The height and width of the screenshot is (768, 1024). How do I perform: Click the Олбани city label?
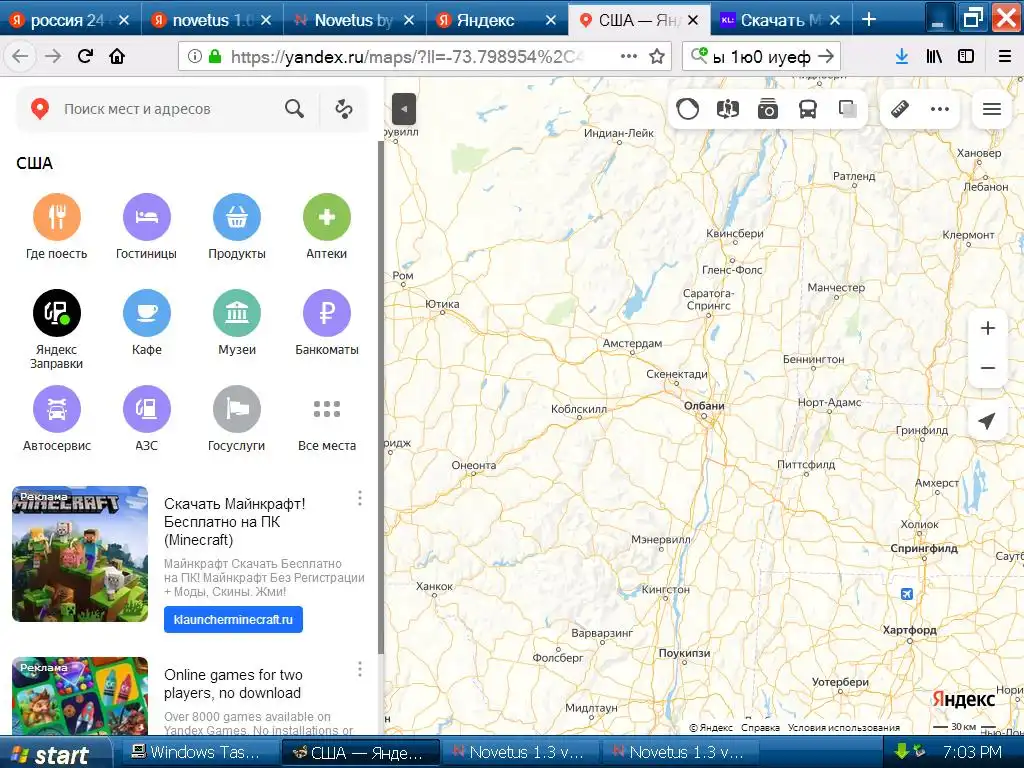pos(704,406)
